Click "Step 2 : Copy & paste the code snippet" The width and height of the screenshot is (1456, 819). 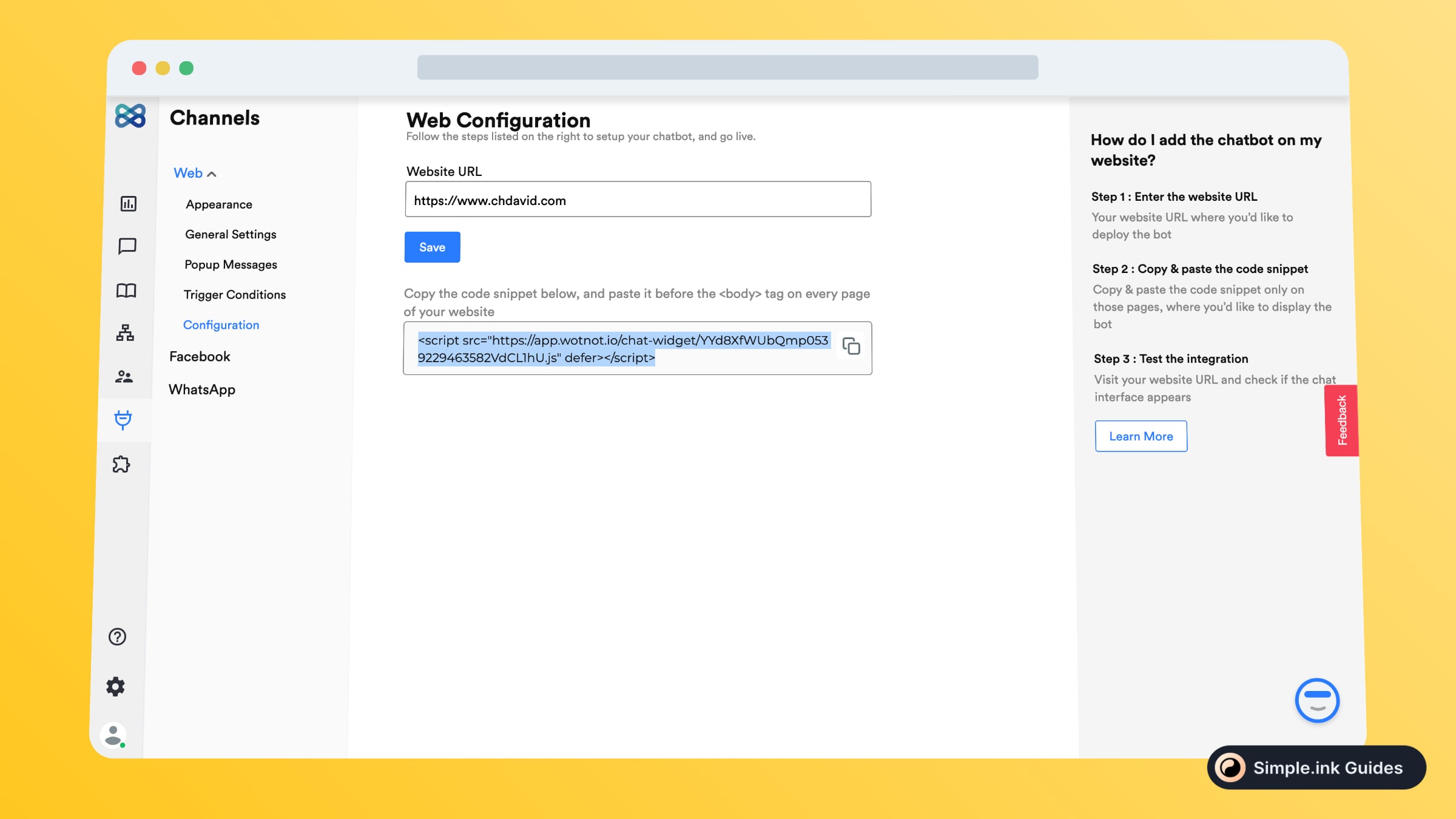coord(1200,269)
